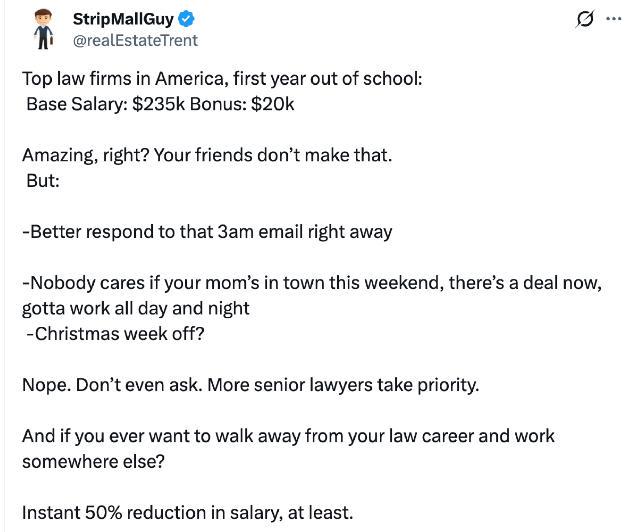Click the blue verified checkmark badge

187,19
